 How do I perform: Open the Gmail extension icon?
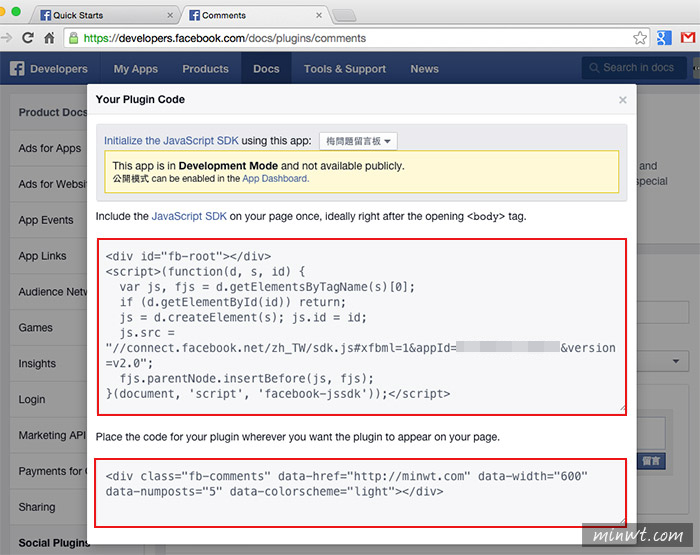pos(688,38)
